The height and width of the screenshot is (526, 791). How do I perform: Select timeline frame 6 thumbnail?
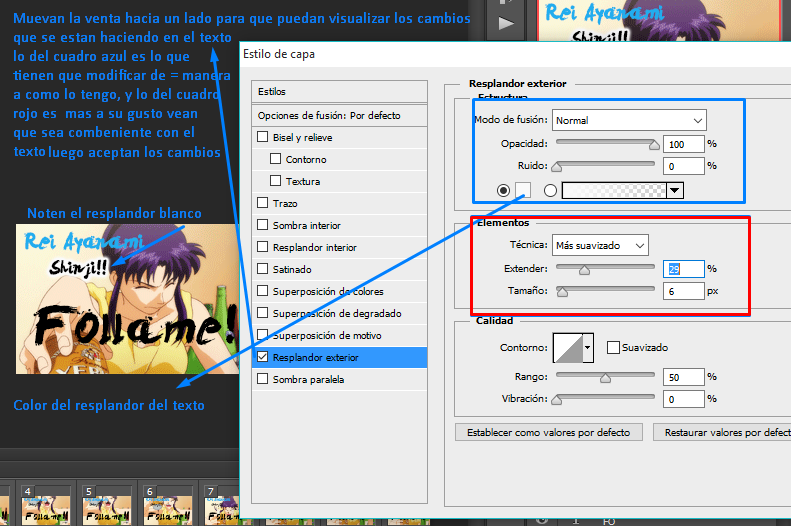[x=167, y=510]
